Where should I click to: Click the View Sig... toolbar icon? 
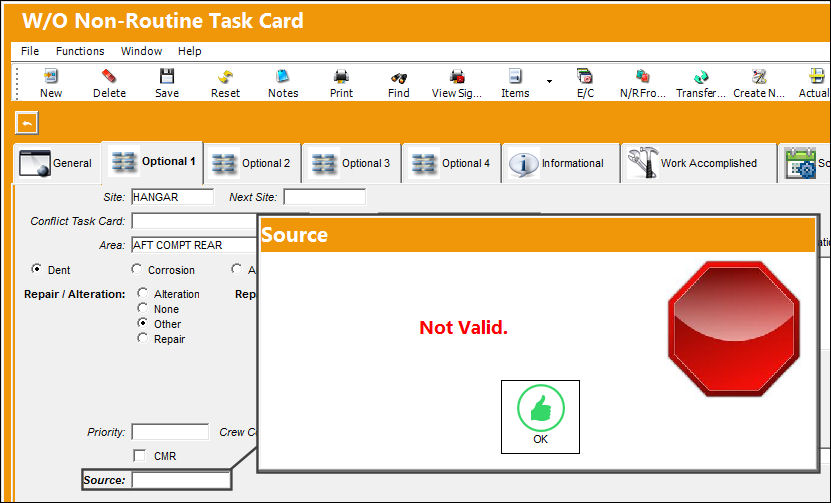pos(457,77)
